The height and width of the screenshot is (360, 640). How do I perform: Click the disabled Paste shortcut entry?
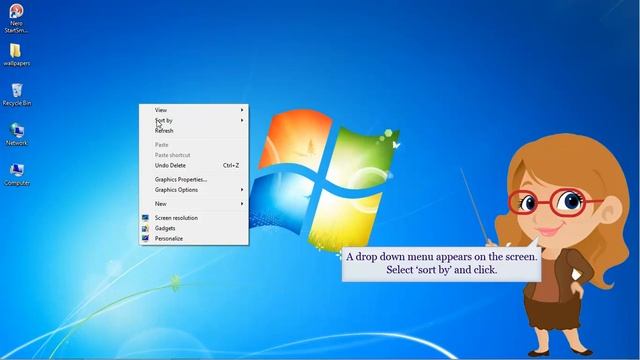point(193,155)
